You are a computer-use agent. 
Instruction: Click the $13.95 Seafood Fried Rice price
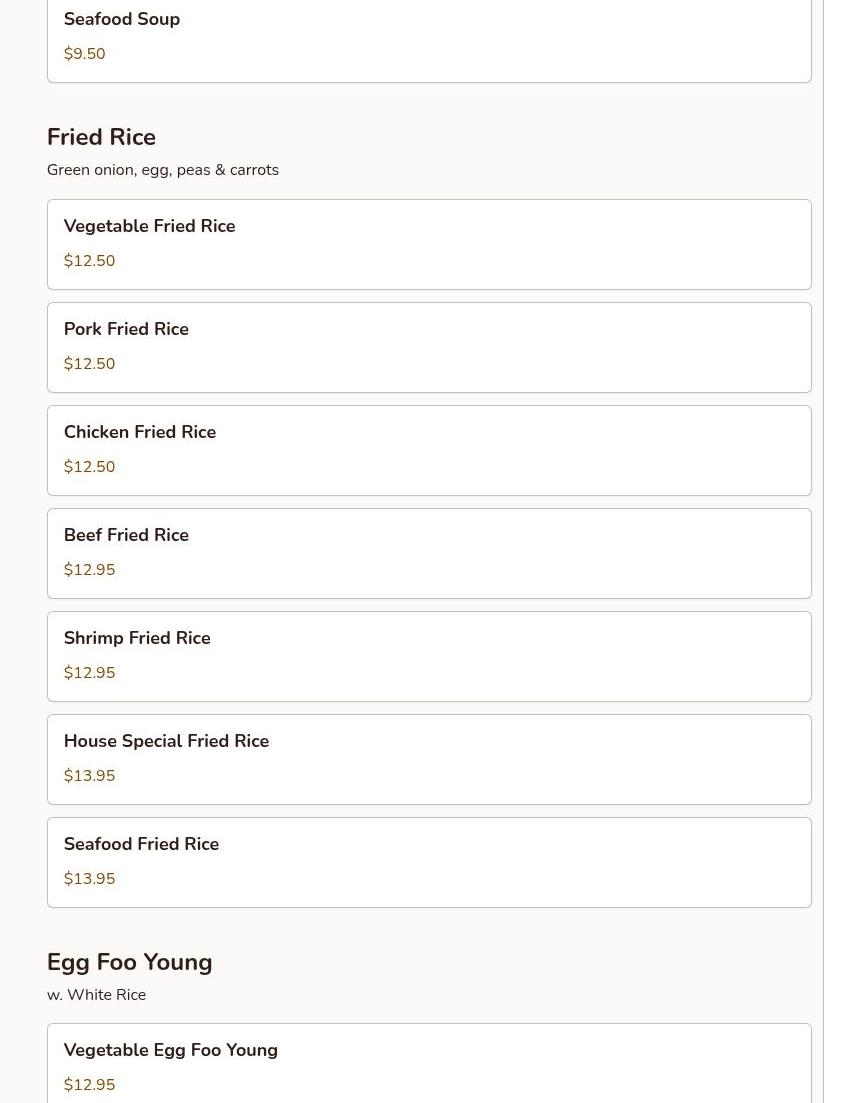pos(89,879)
